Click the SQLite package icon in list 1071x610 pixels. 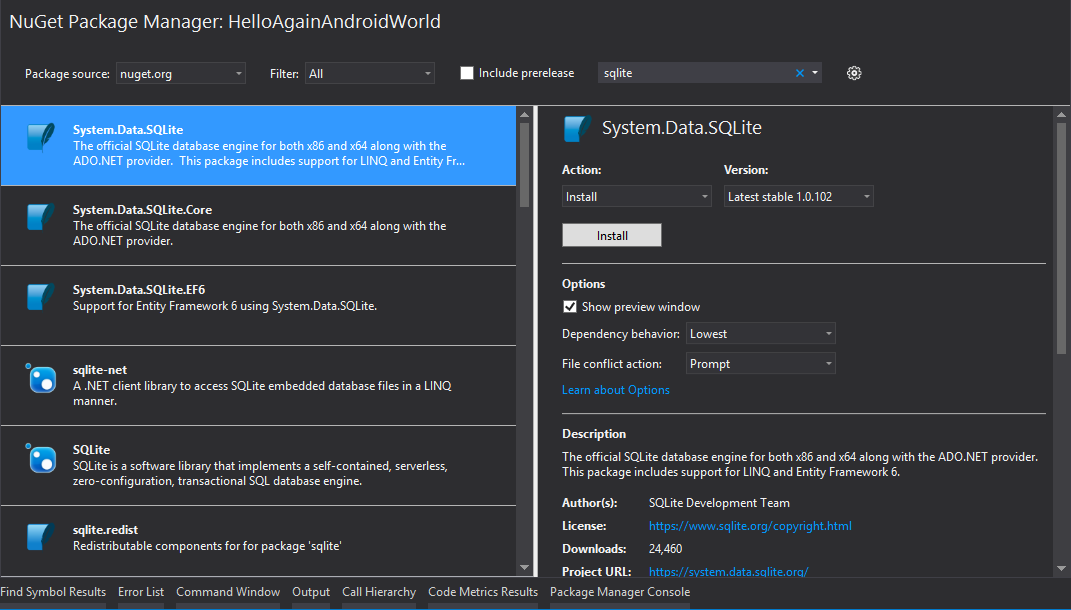41,459
